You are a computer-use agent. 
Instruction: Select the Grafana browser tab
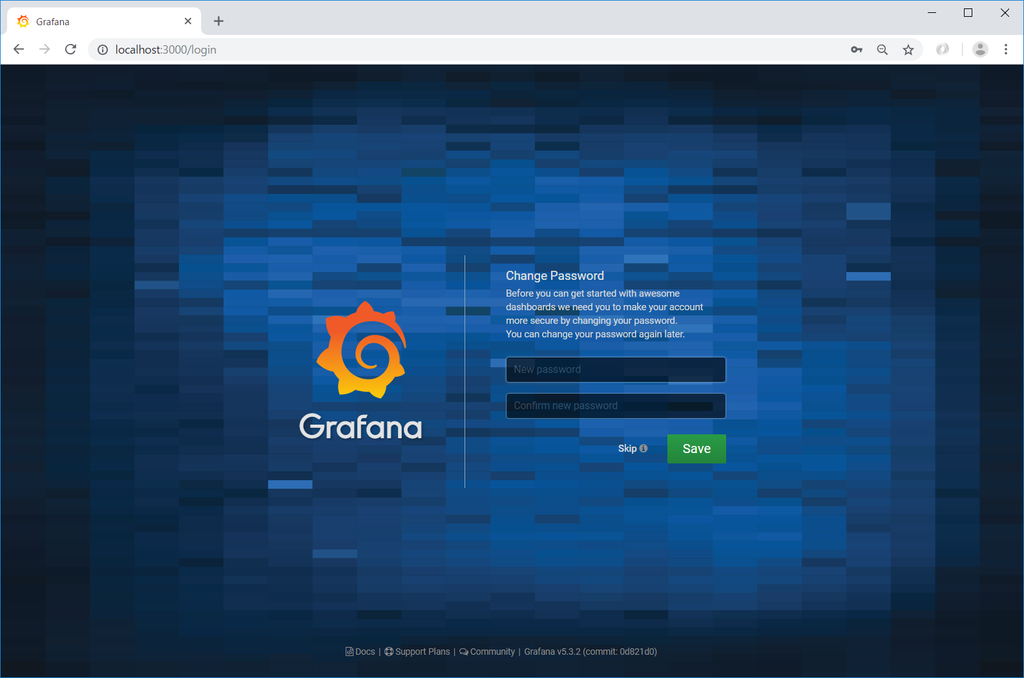(x=104, y=22)
